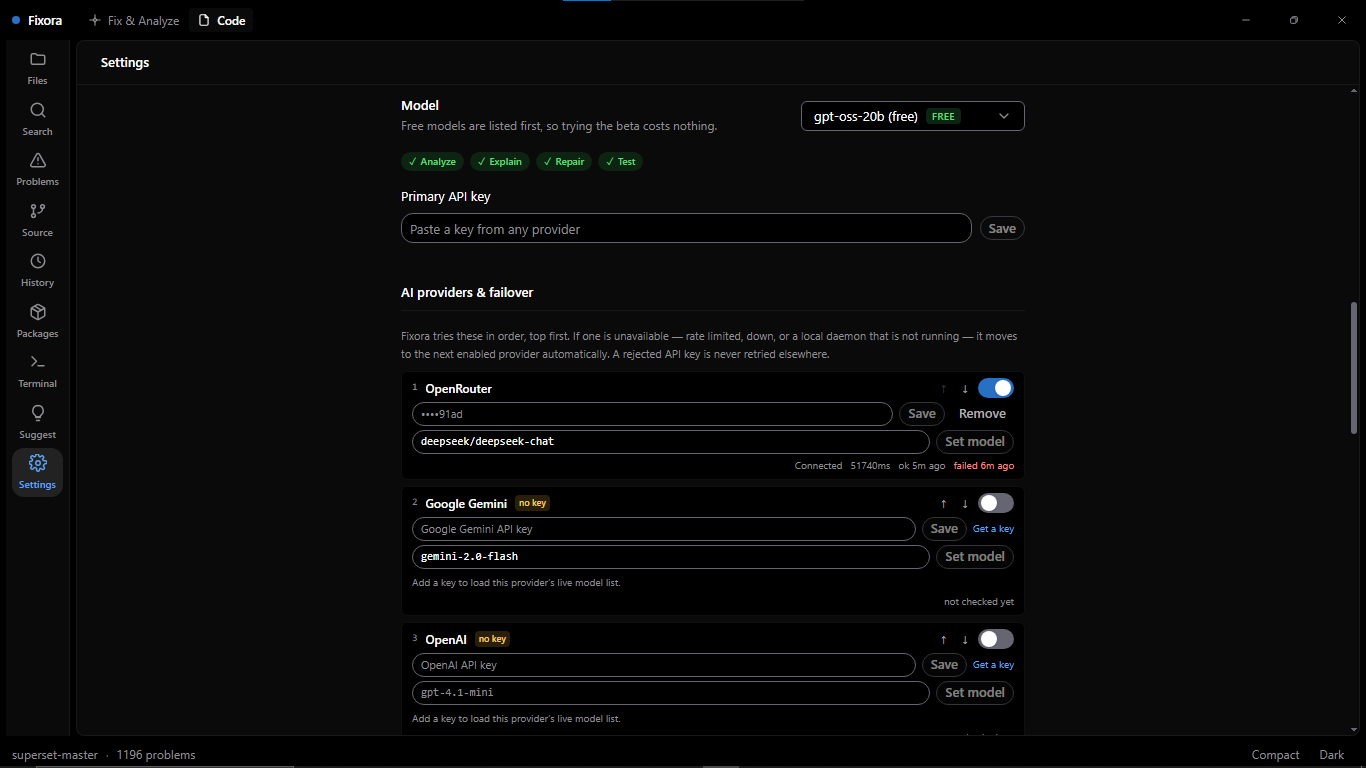Screen dimensions: 1366x768
Task: Click the ok 5m ago status
Action: point(922,466)
